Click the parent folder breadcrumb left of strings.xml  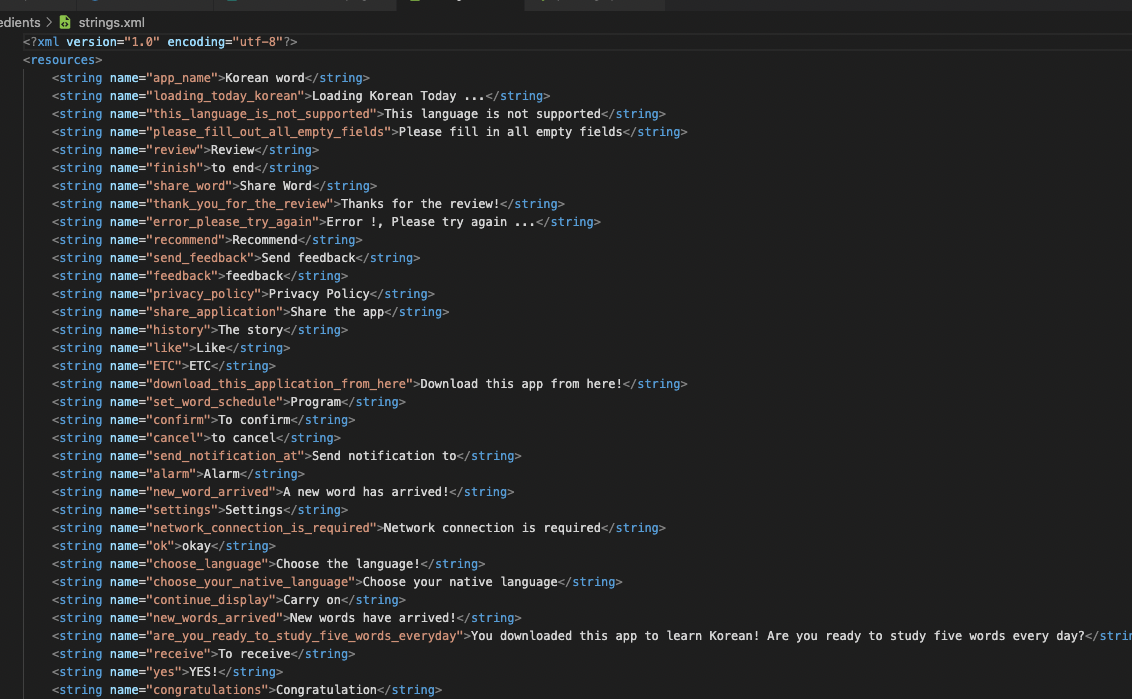[x=20, y=22]
